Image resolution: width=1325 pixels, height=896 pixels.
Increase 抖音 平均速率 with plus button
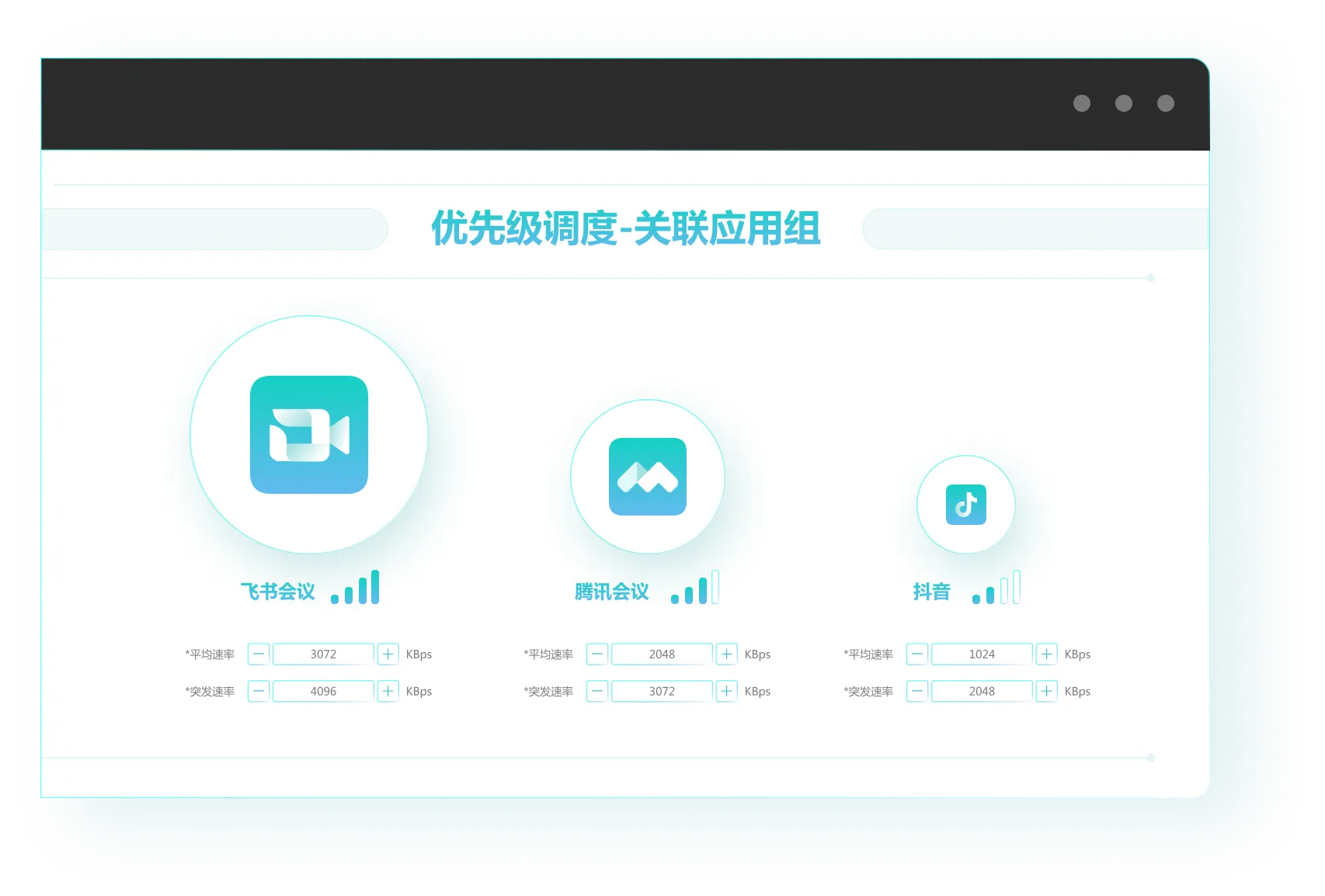[x=1047, y=655]
